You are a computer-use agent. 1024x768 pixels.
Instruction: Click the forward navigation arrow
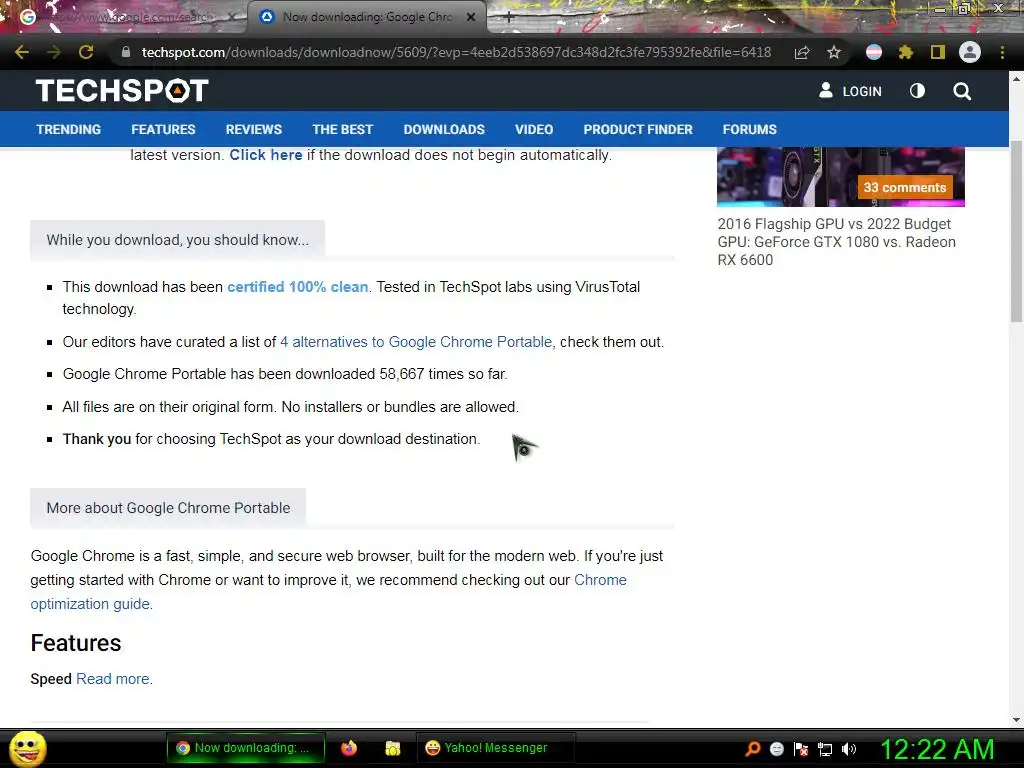pos(54,52)
